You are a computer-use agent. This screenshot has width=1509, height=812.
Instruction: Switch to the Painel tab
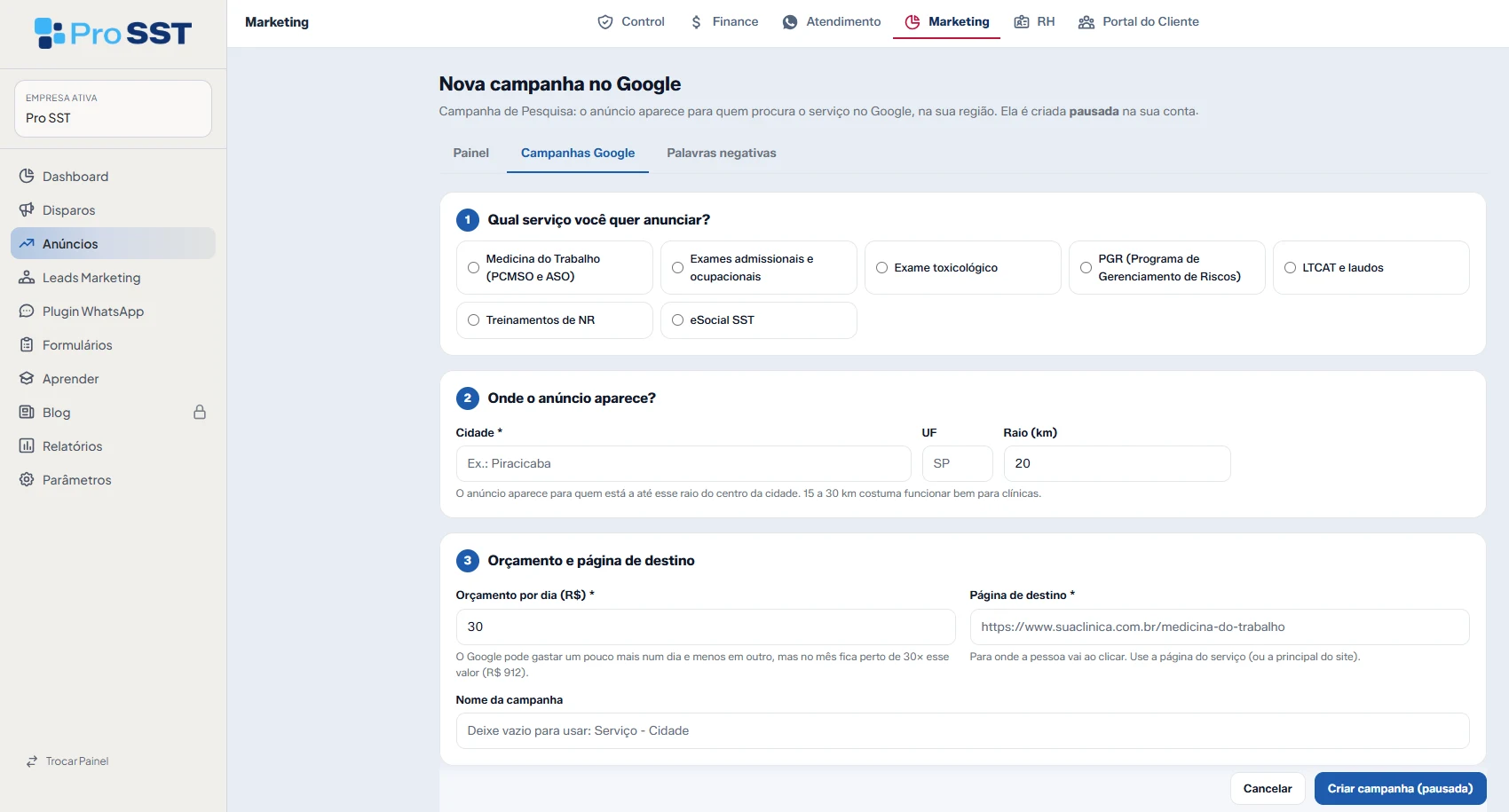click(x=470, y=153)
